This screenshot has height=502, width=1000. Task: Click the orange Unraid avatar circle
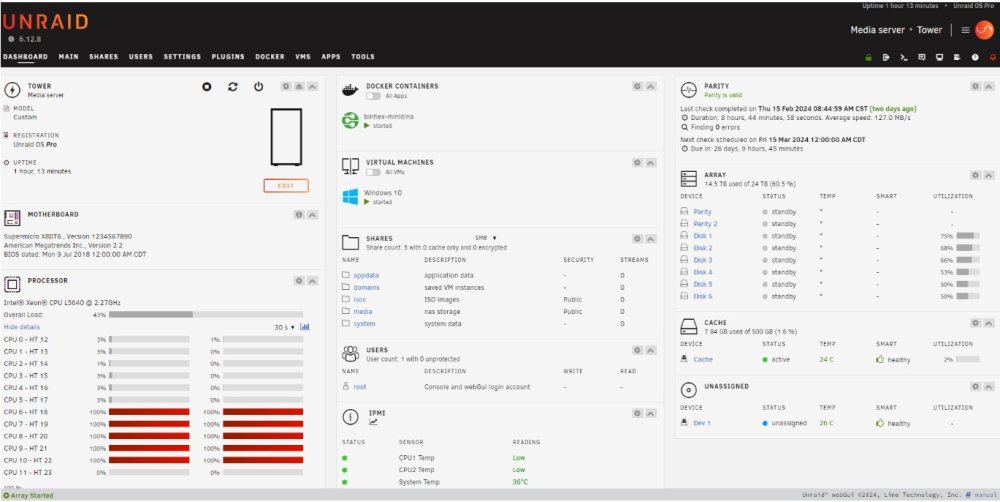pyautogui.click(x=984, y=30)
